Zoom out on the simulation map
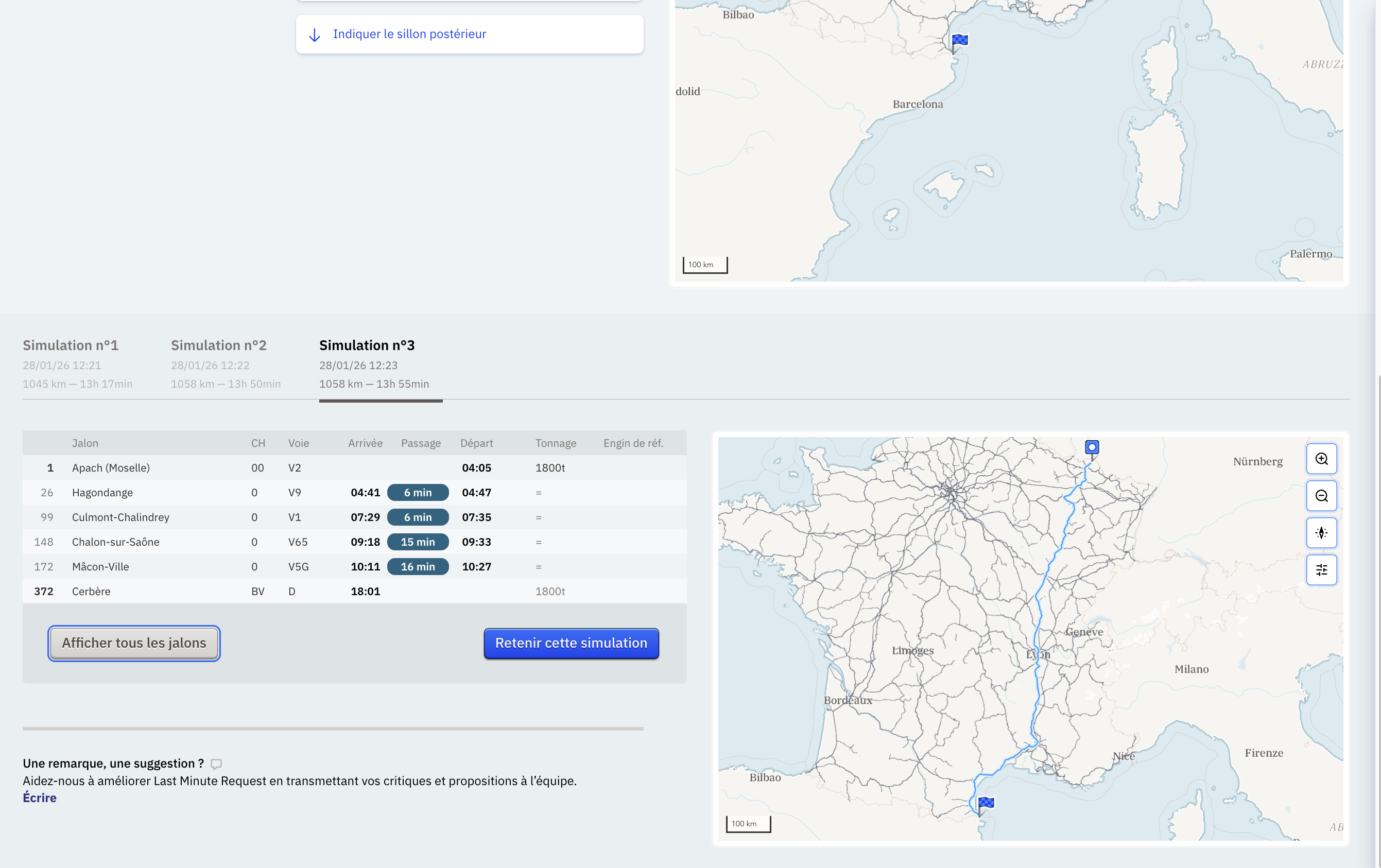 click(x=1321, y=496)
